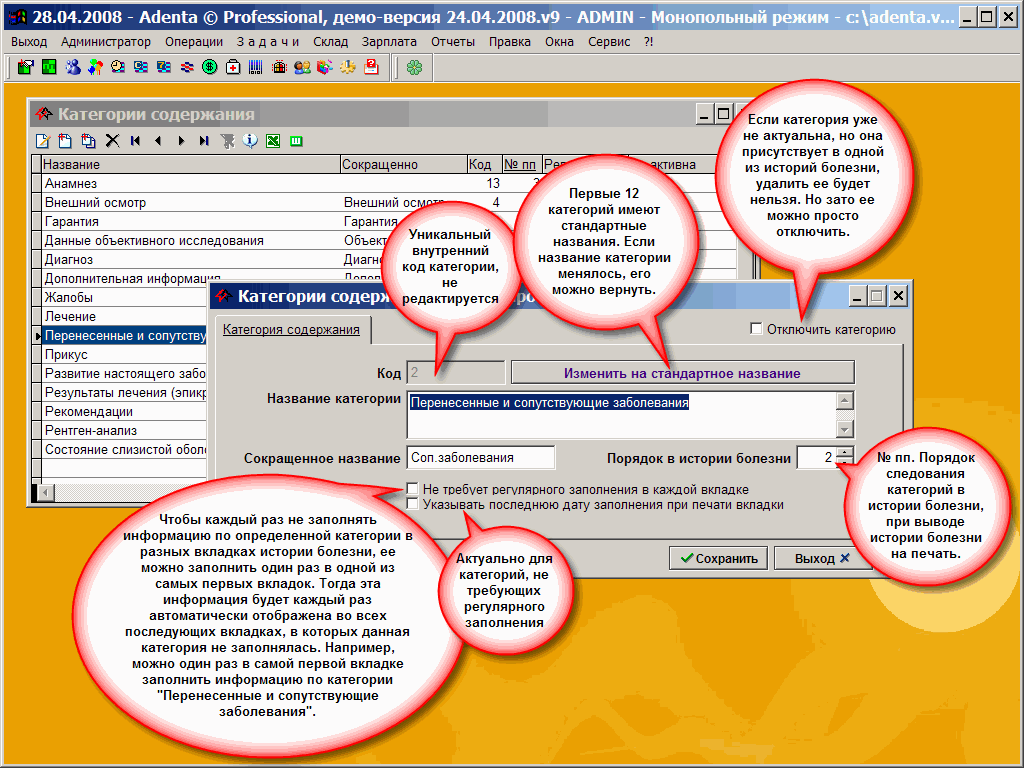This screenshot has width=1024, height=768.
Task: Click the green flower icon in toolbar
Action: pos(414,67)
